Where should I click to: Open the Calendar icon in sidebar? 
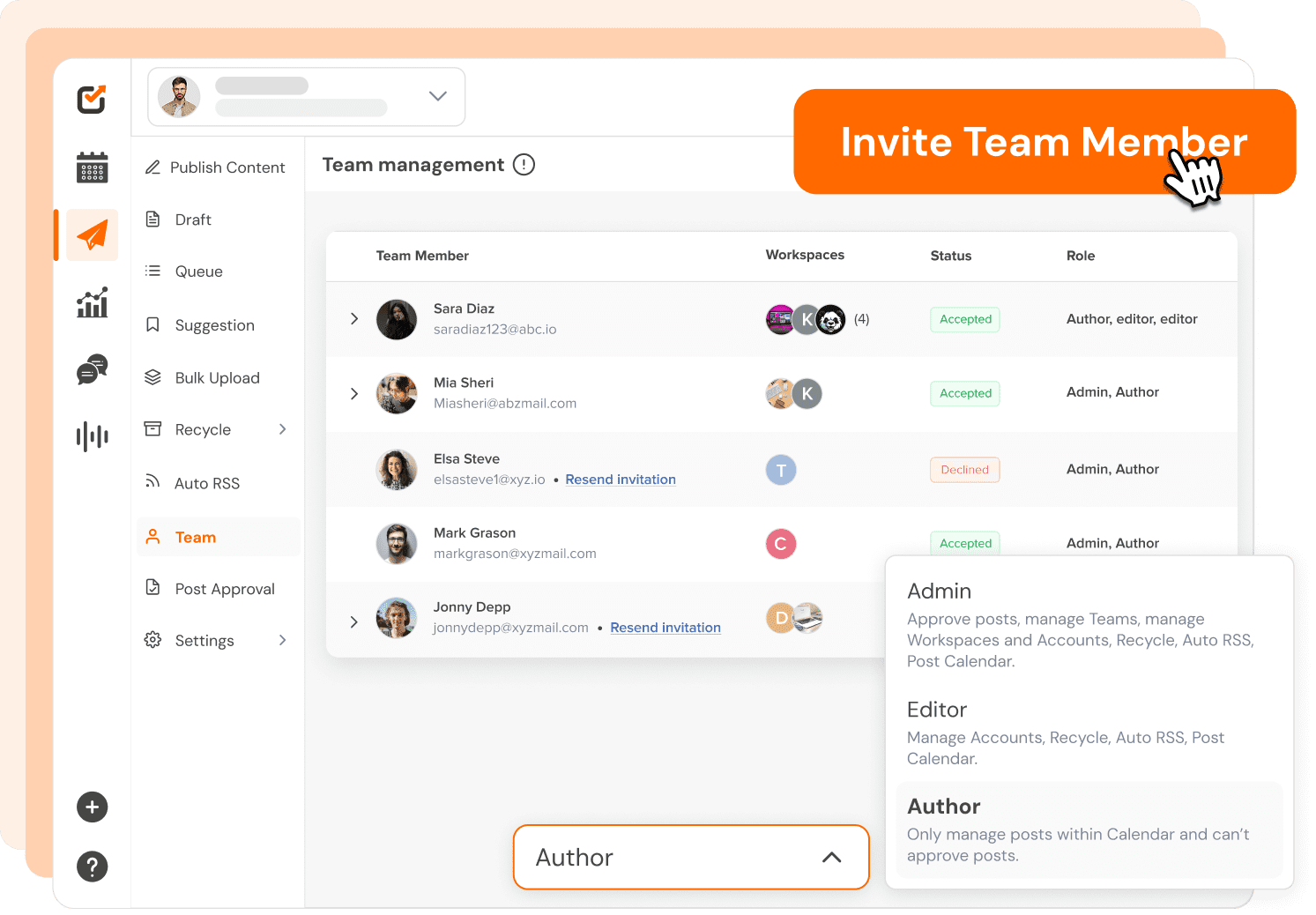[92, 167]
